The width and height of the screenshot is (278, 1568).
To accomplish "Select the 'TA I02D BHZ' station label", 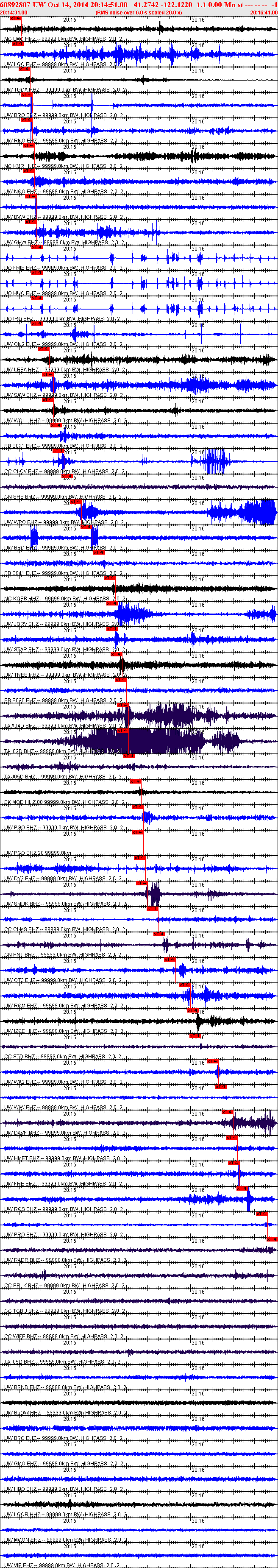I will click(20, 752).
